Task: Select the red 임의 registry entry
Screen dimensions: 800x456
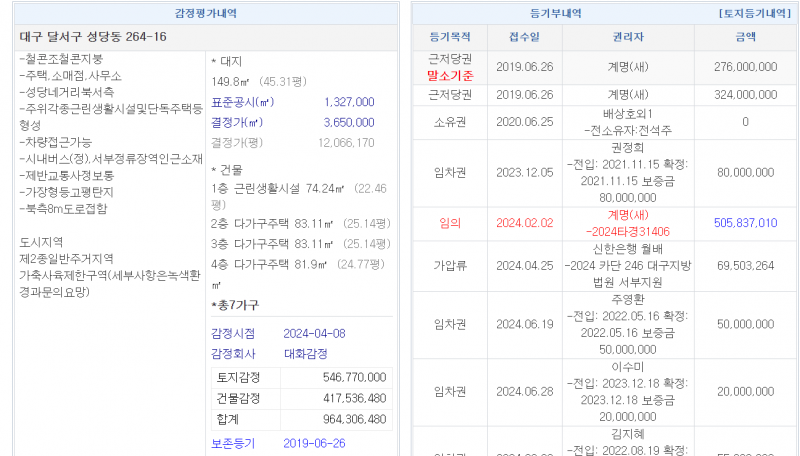Action: pos(450,223)
